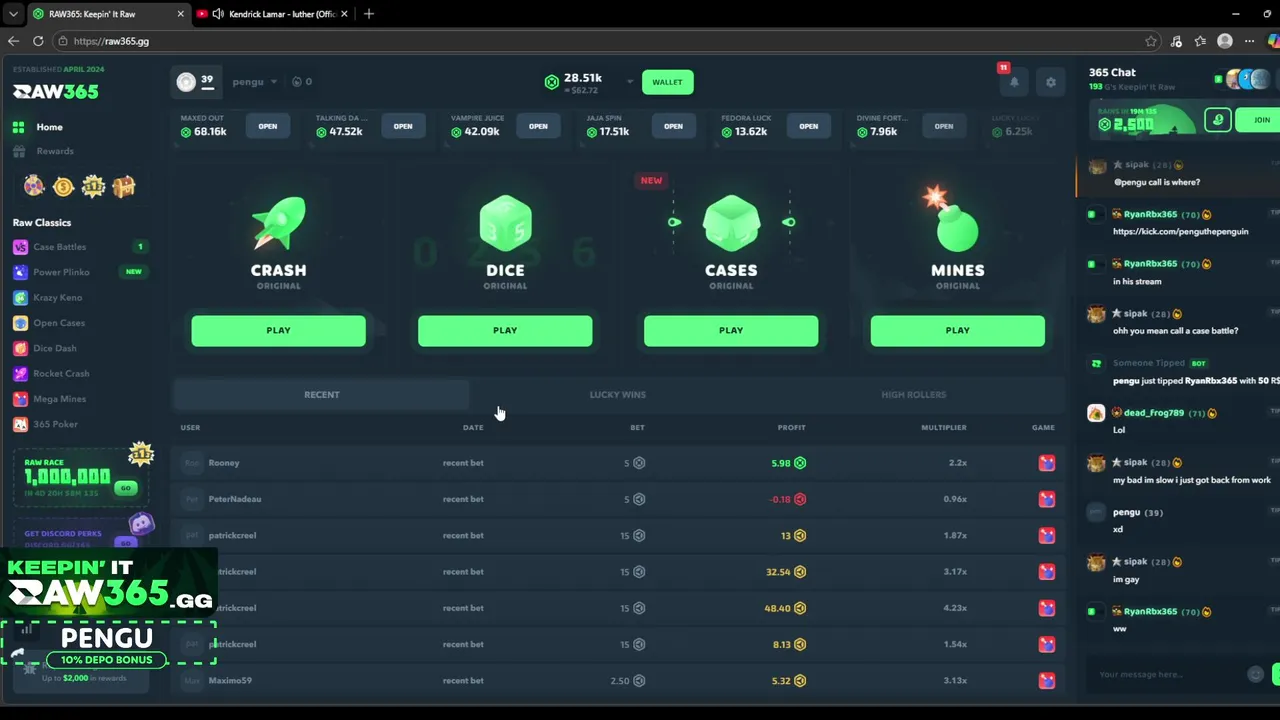Switch to the Lucky Wins tab
1280x720 pixels.
tap(618, 395)
